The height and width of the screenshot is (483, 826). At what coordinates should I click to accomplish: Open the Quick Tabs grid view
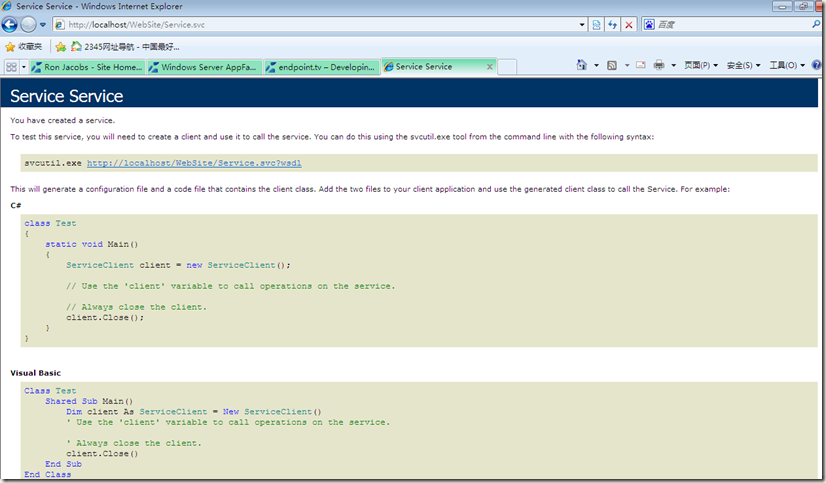pos(11,67)
